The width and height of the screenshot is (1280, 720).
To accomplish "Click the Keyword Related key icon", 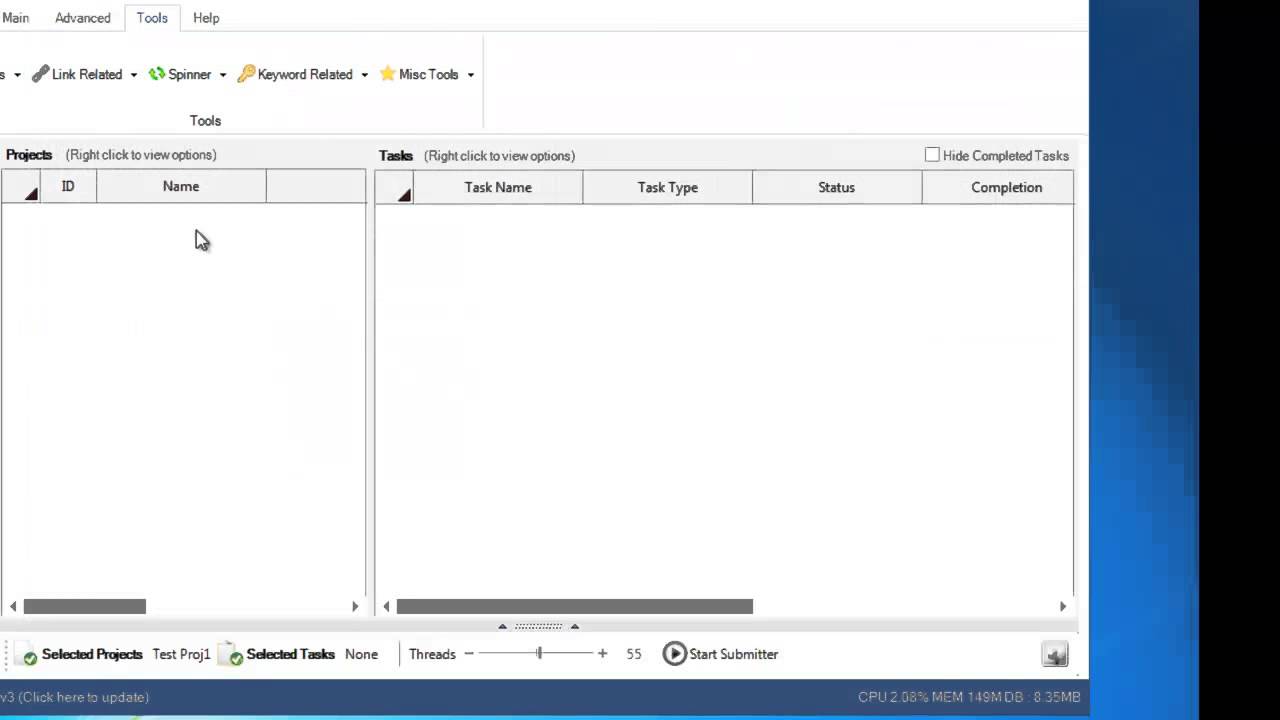I will [246, 74].
